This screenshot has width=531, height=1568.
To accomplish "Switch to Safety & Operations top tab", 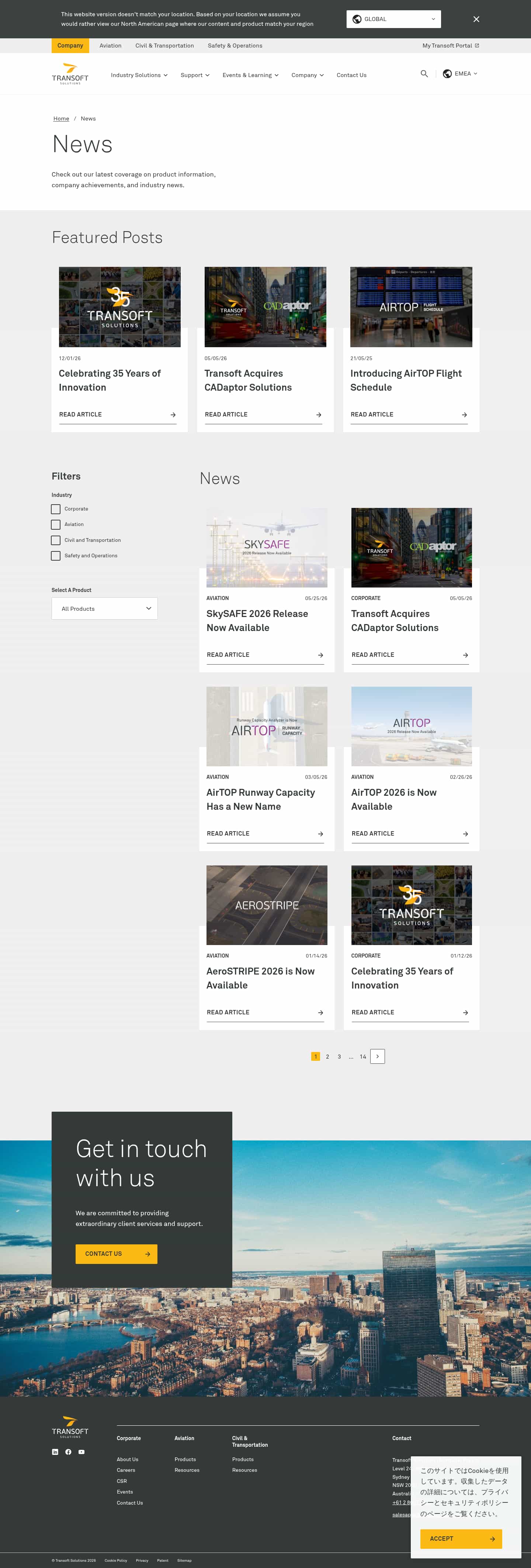I will [x=235, y=46].
